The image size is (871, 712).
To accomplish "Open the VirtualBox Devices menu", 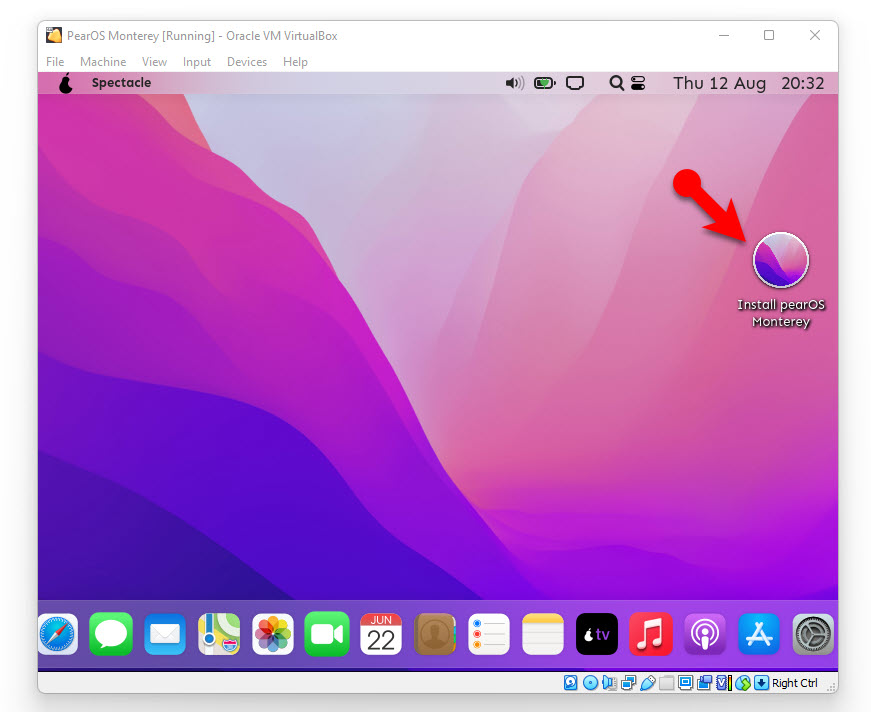I will (247, 62).
